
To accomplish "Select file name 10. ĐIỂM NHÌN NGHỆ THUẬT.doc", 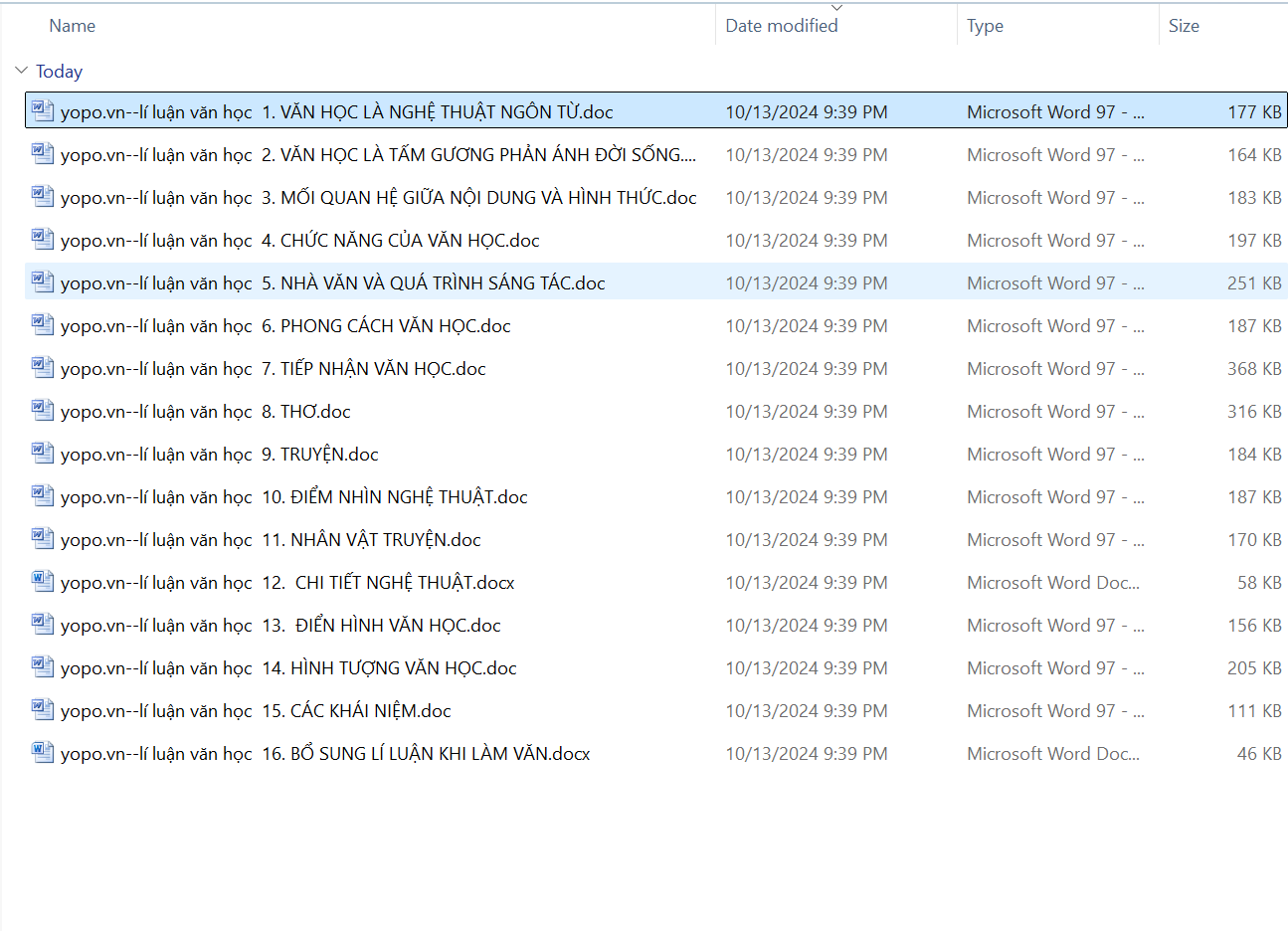I will (294, 496).
